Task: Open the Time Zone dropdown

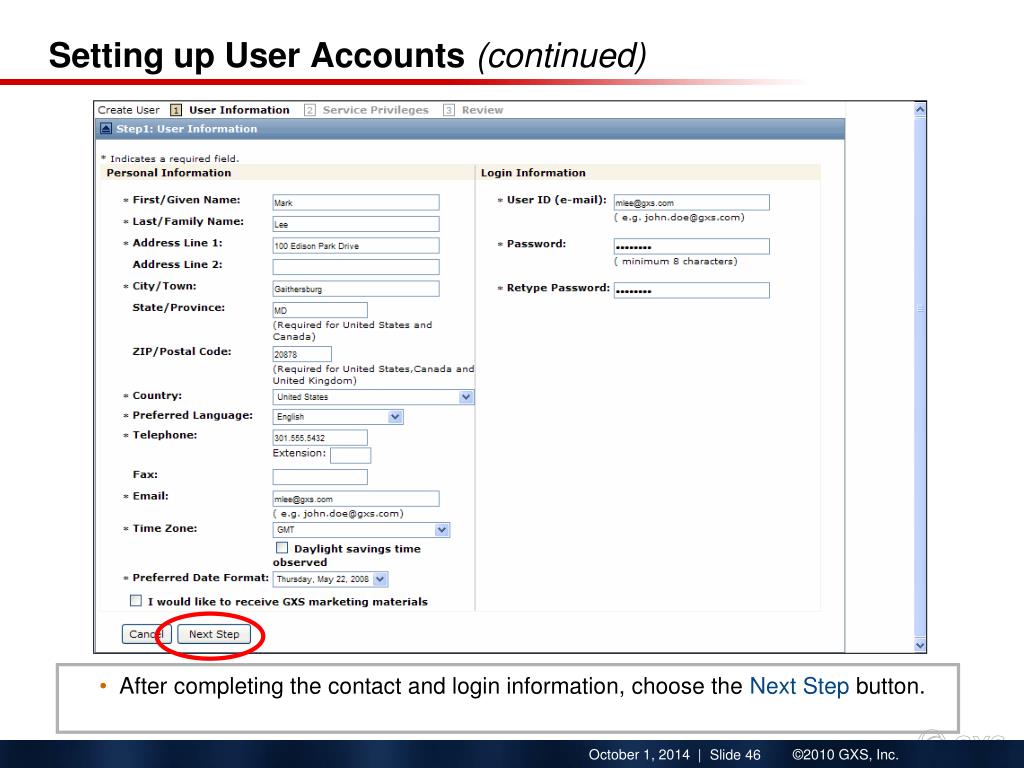Action: (x=361, y=530)
